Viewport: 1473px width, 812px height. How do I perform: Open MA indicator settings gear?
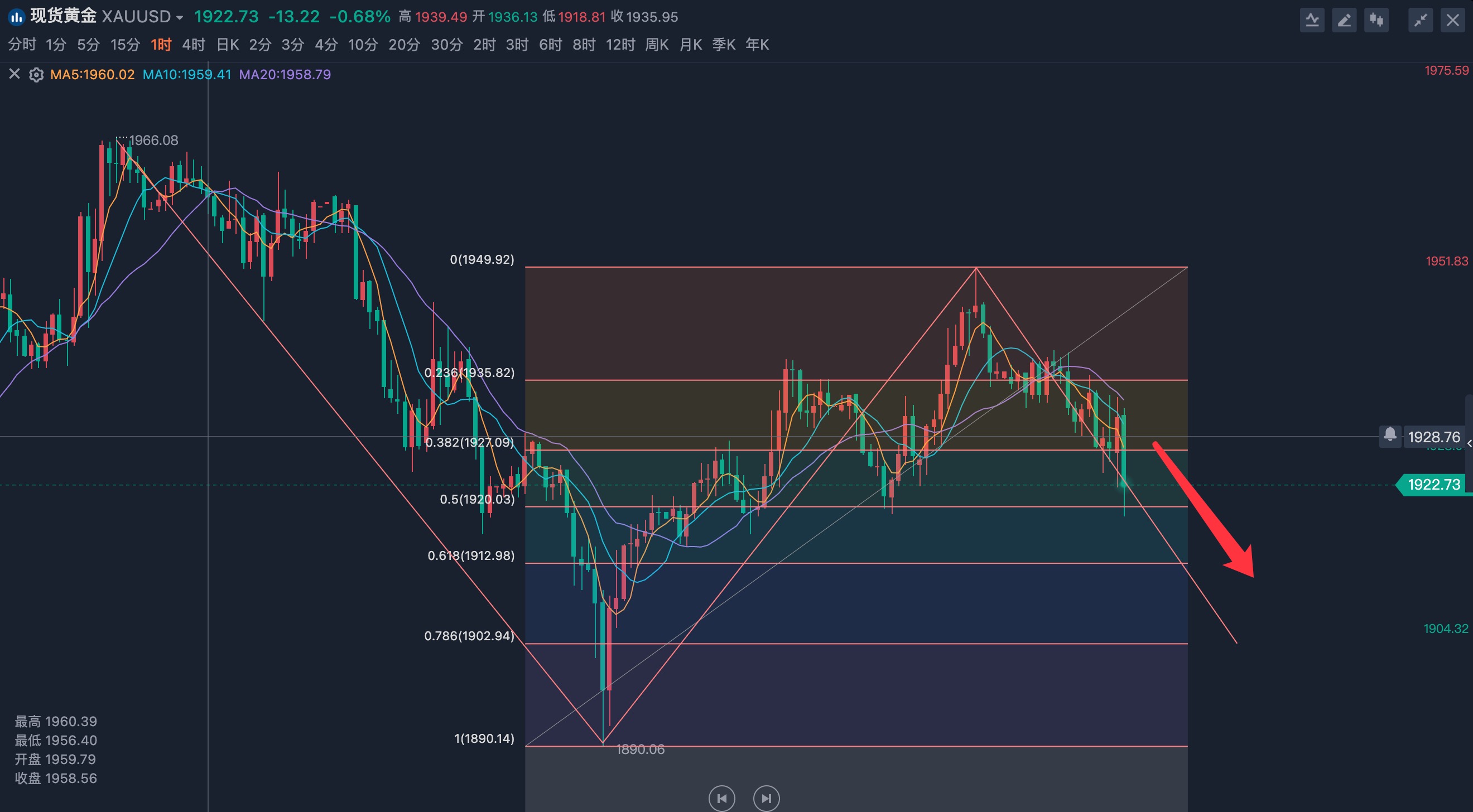[36, 75]
